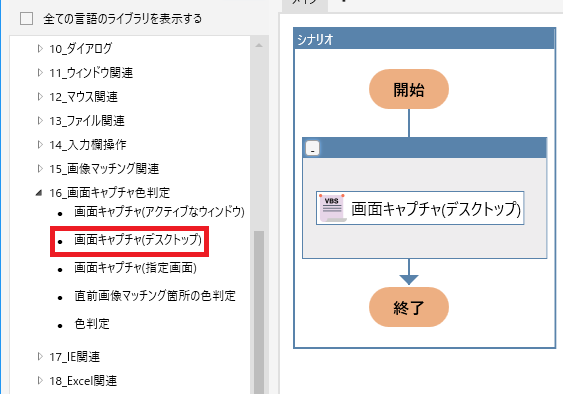Expand the 11_ウィンドウ関連 folder arrow
The image size is (563, 394).
point(40,73)
